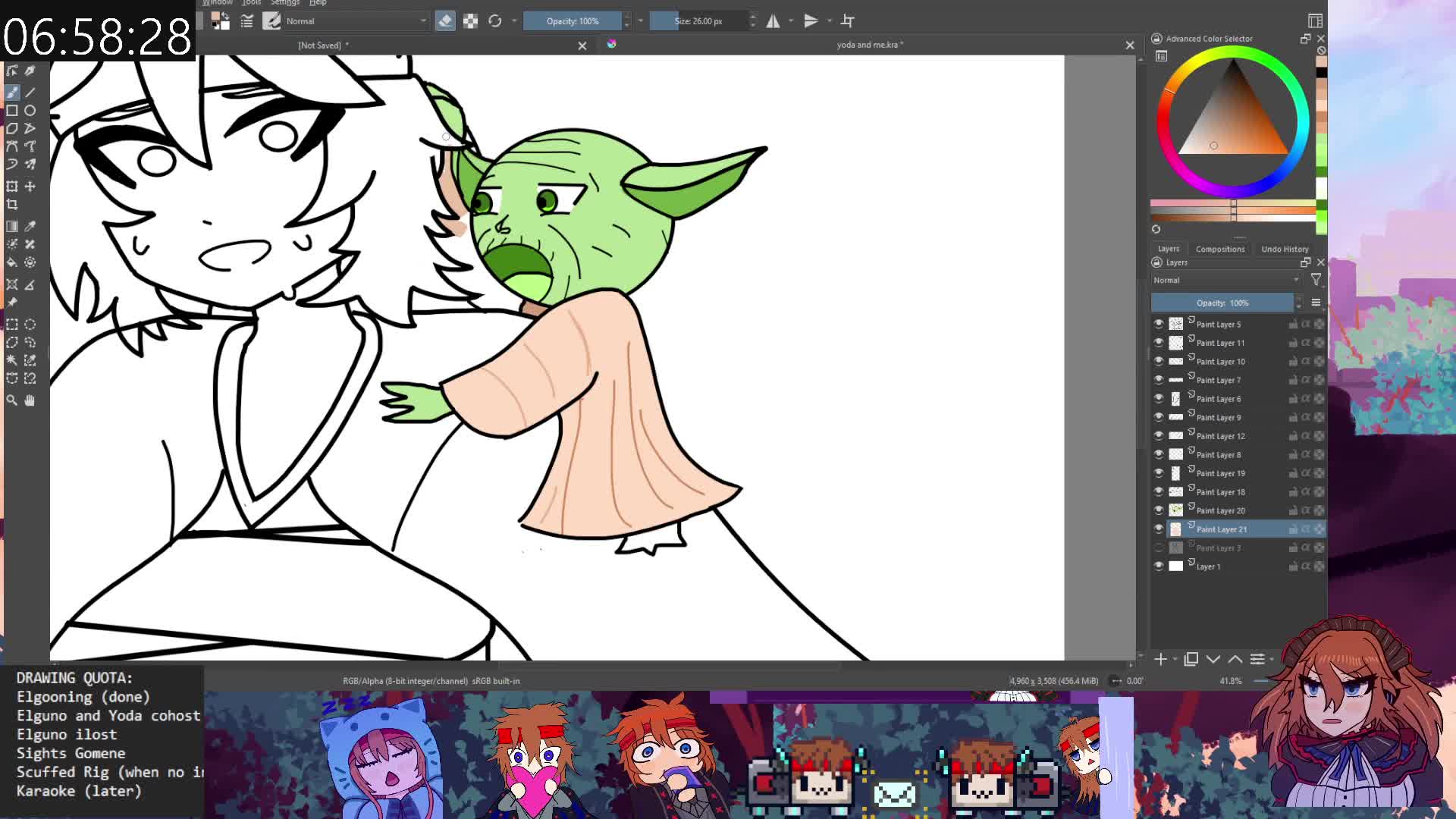The height and width of the screenshot is (819, 1456).
Task: Select the Freehand Brush tool
Action: [12, 92]
